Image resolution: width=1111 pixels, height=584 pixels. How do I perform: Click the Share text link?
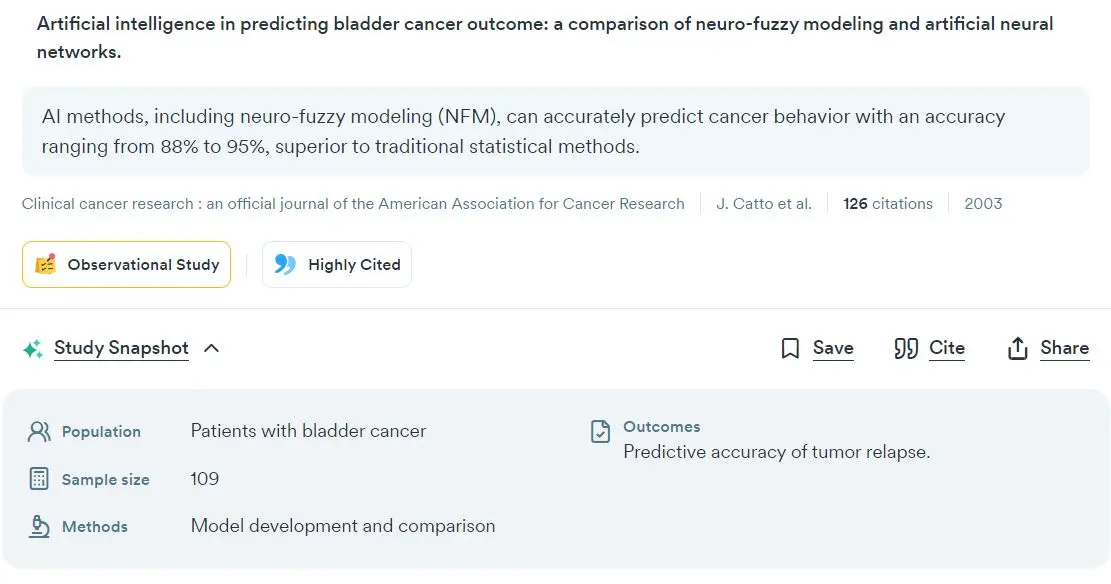pyautogui.click(x=1064, y=348)
